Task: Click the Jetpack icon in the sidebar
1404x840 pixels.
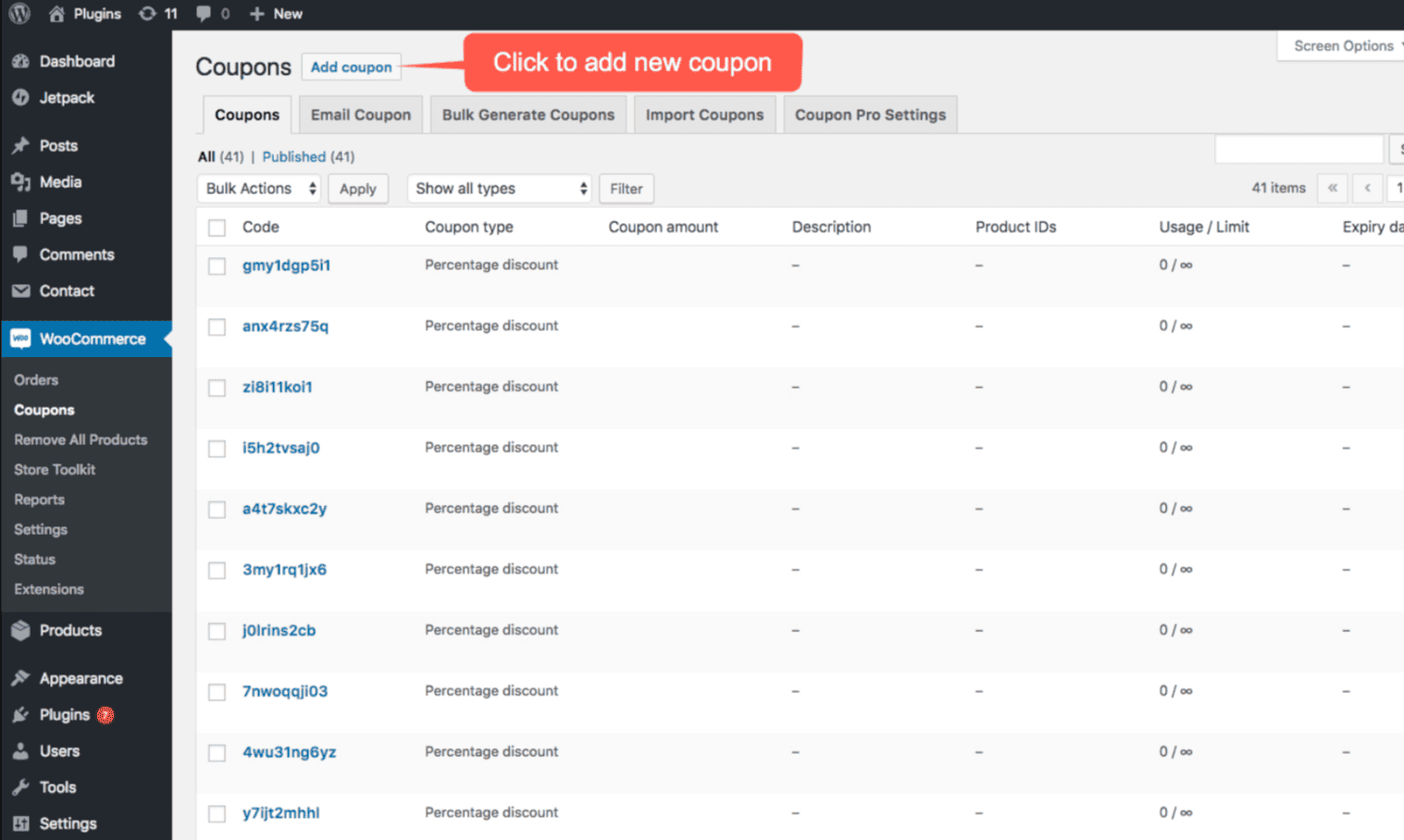Action: coord(20,97)
